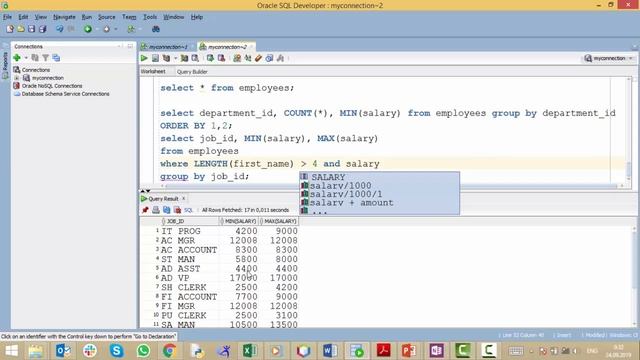Expand the myconnection tree node

point(17,78)
